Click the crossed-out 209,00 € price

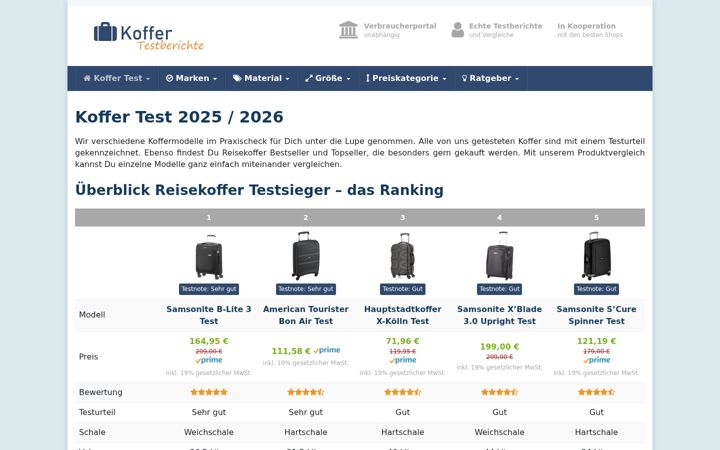(x=209, y=351)
